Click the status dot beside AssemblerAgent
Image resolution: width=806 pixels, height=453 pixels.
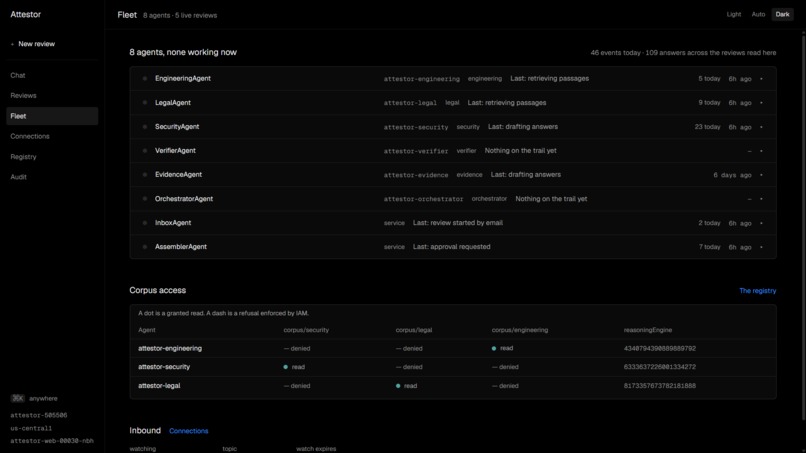[x=145, y=247]
